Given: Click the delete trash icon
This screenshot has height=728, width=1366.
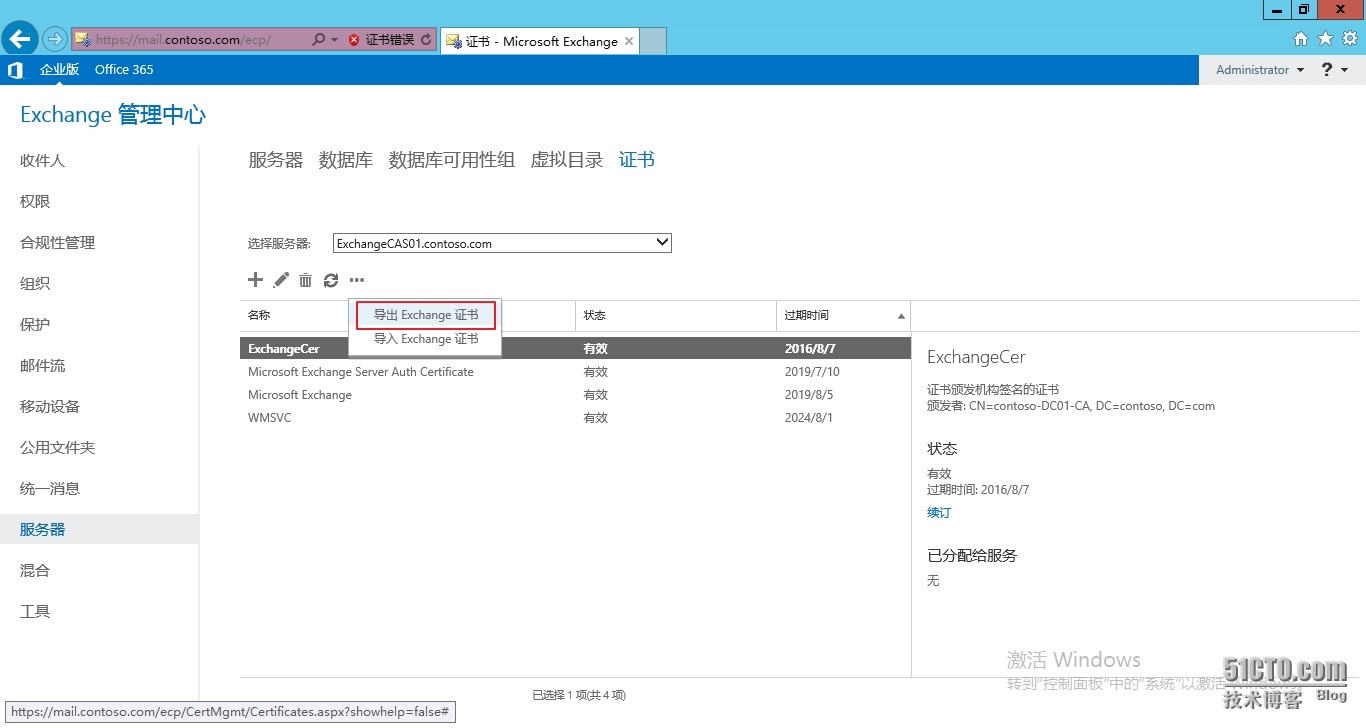Looking at the screenshot, I should [x=305, y=280].
